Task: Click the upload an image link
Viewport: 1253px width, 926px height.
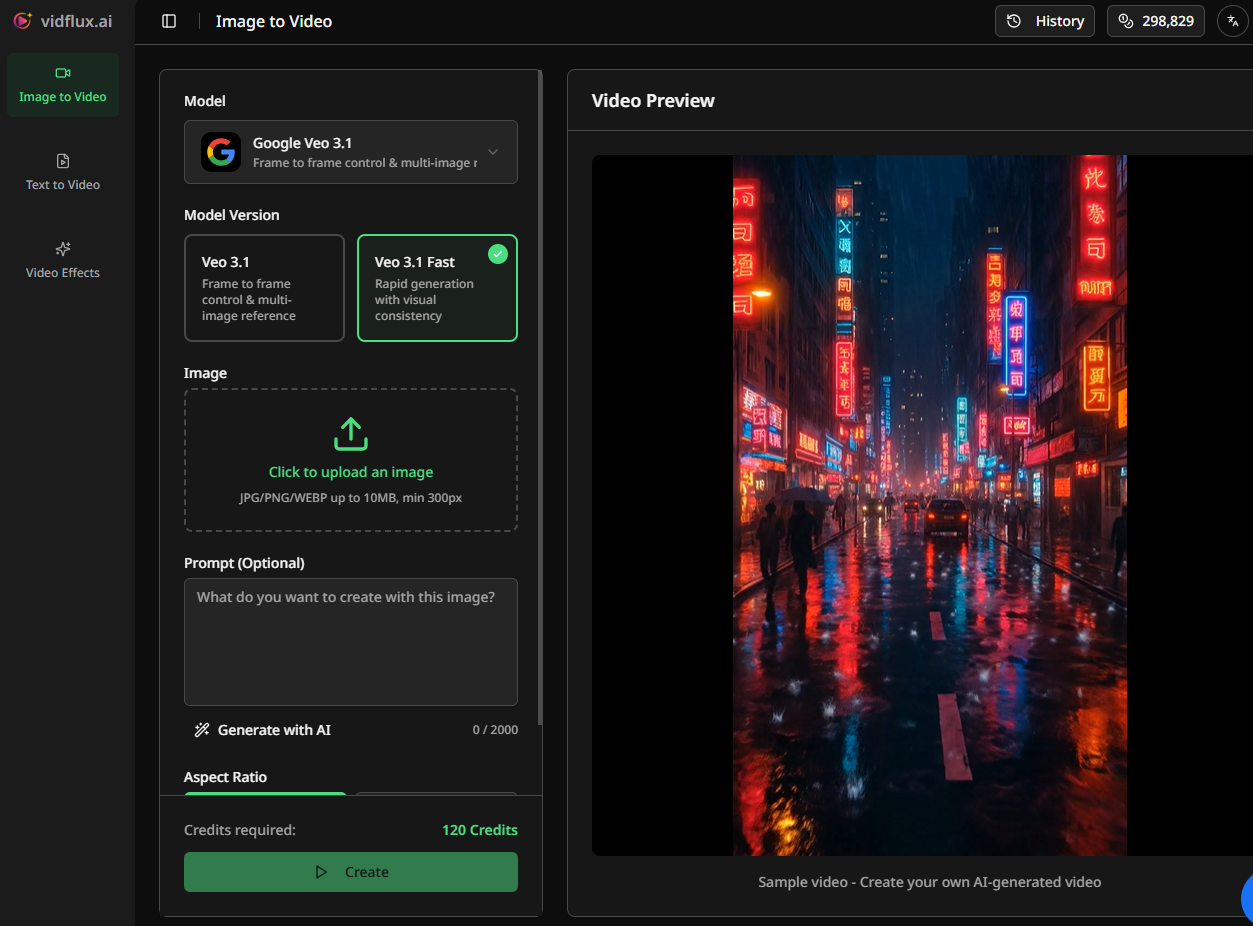Action: pos(350,471)
